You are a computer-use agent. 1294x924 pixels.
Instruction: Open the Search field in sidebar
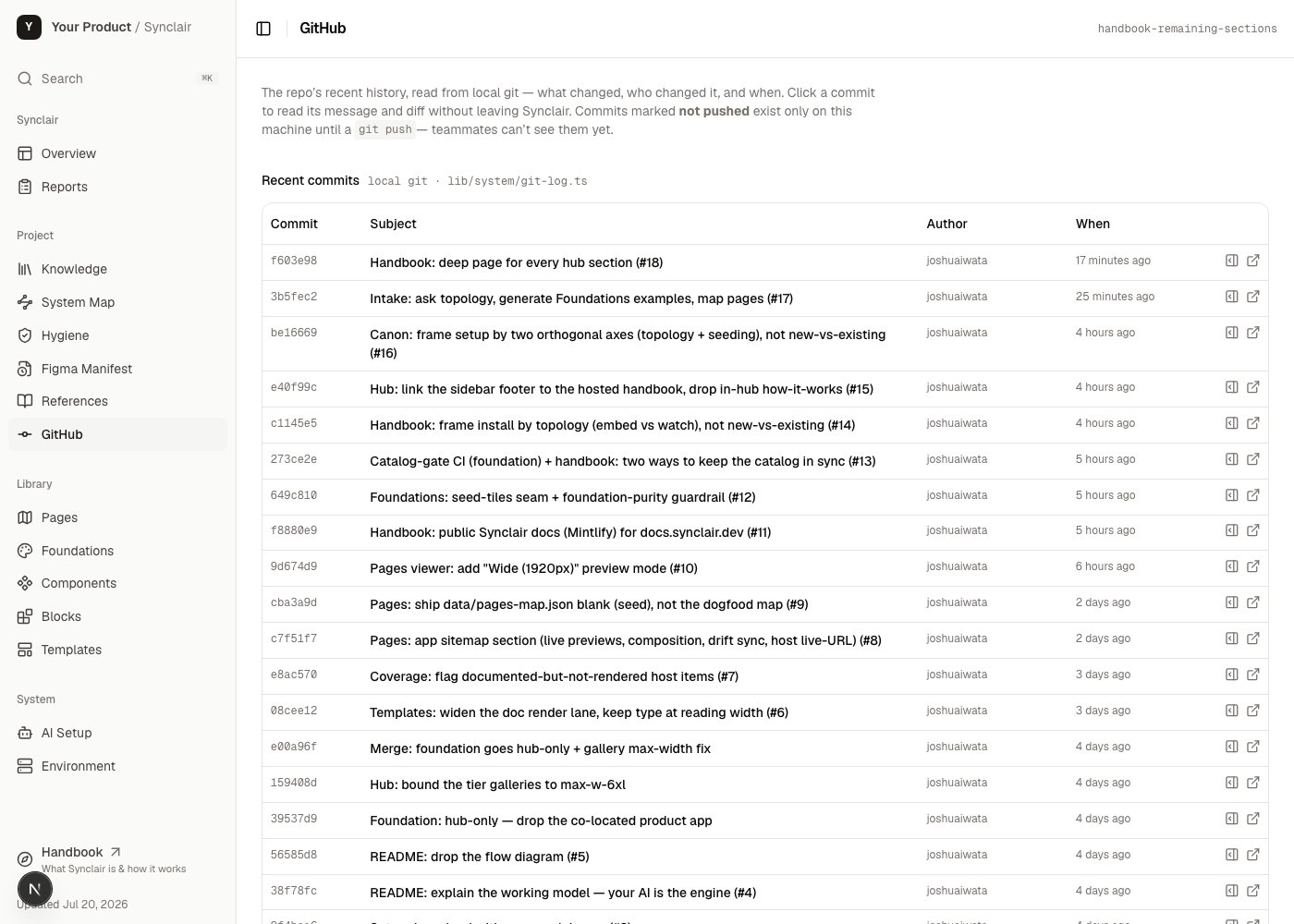(x=117, y=79)
